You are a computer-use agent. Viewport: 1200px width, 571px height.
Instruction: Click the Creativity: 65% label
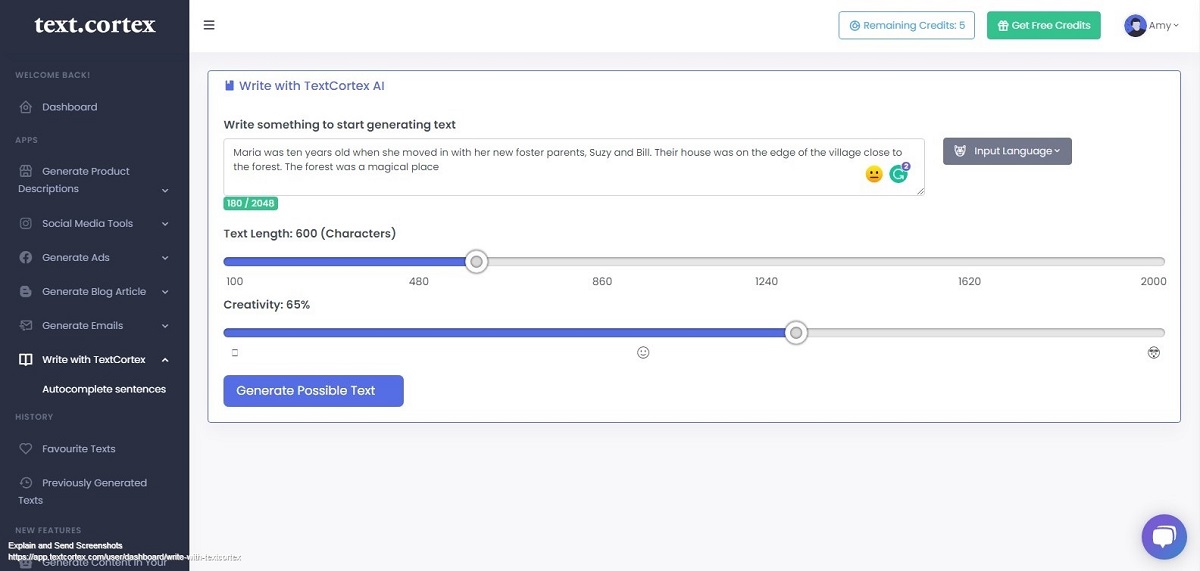point(267,305)
